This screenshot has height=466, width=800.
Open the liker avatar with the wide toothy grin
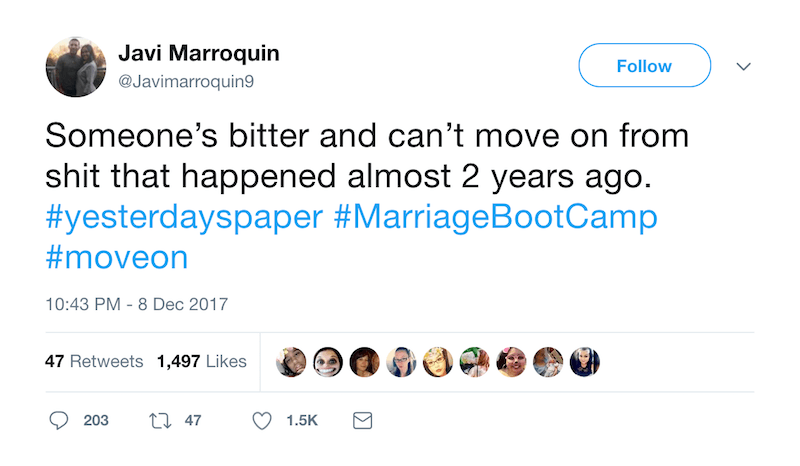pyautogui.click(x=328, y=362)
